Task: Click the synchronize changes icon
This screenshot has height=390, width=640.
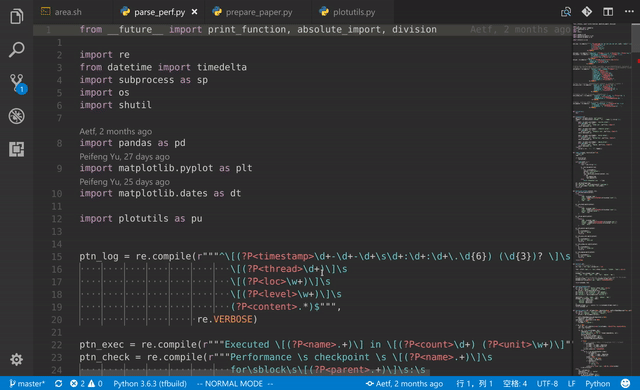Action: (x=58, y=383)
